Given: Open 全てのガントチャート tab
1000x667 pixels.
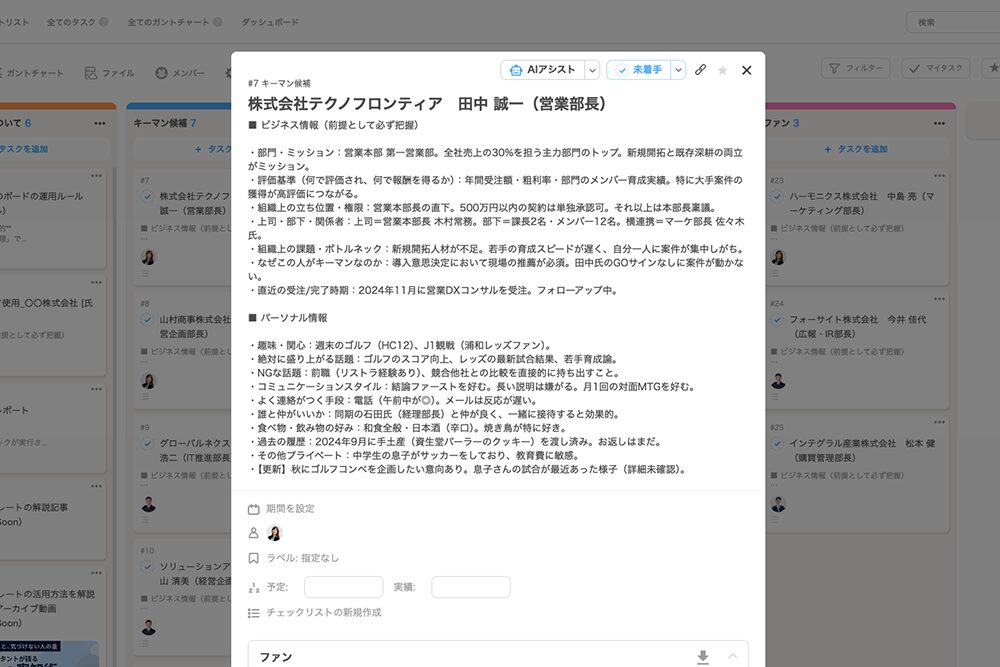Looking at the screenshot, I should 168,22.
